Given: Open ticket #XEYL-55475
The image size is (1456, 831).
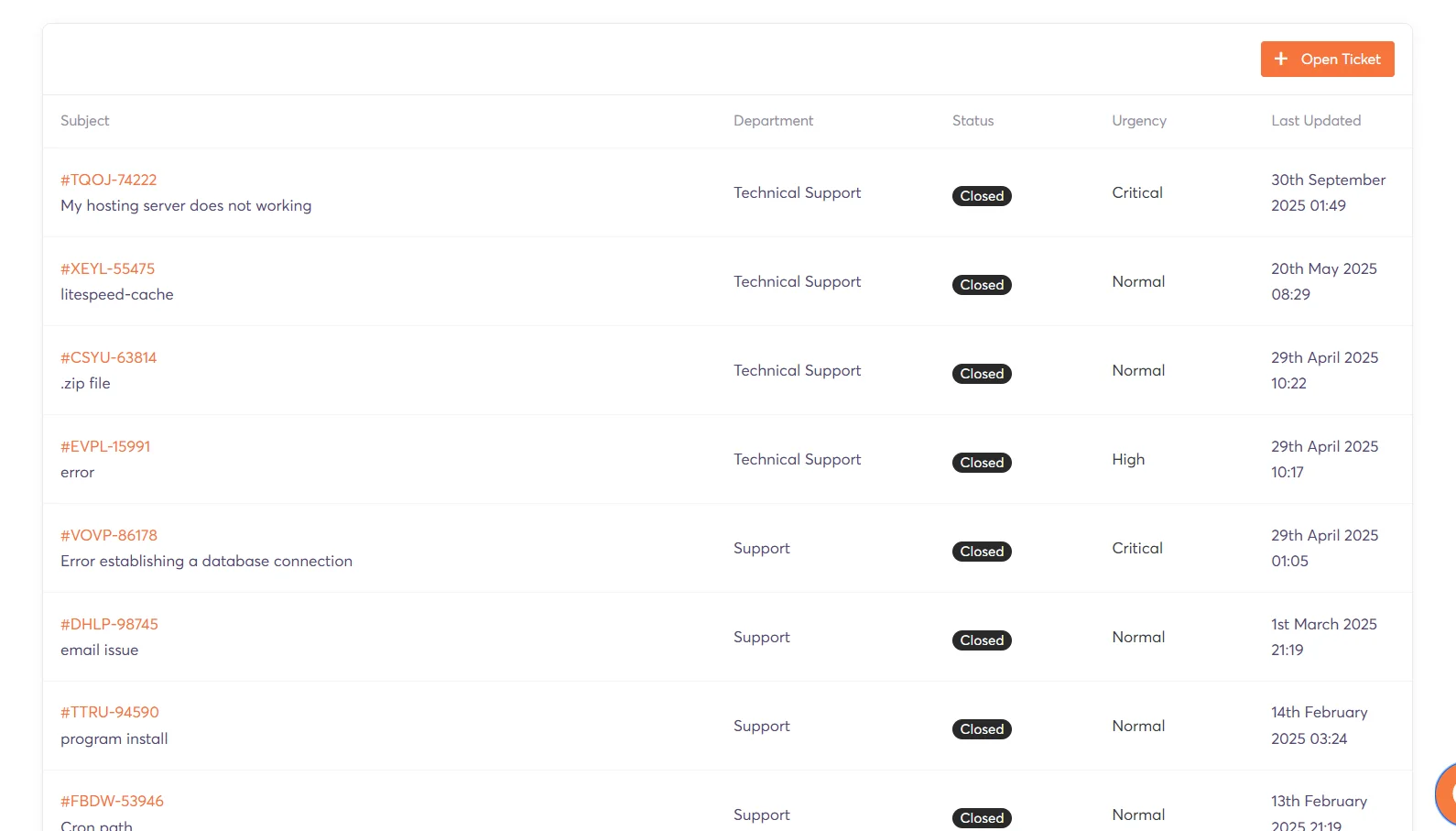Looking at the screenshot, I should tap(108, 269).
